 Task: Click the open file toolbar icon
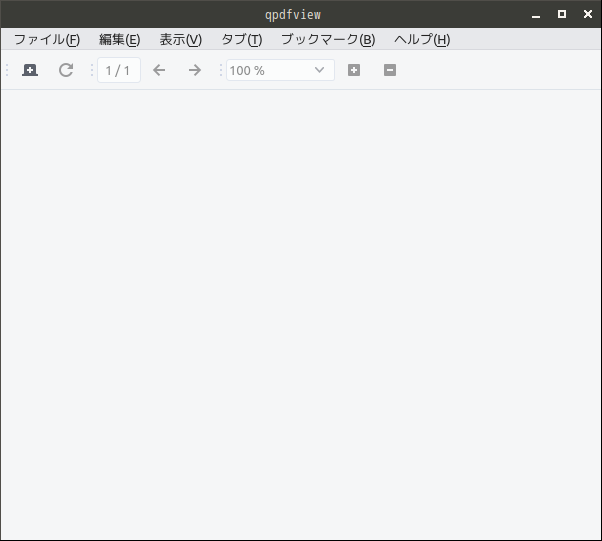[30, 70]
